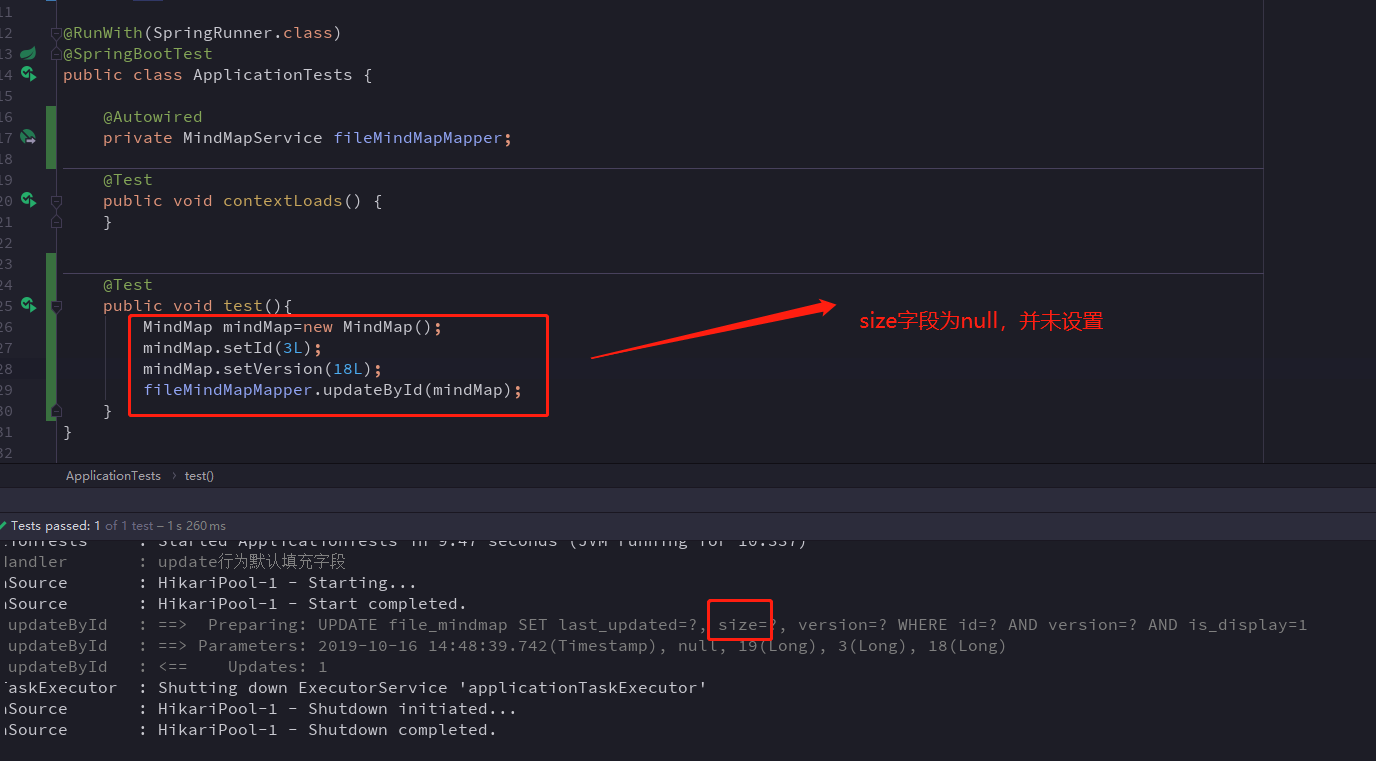Screen dimensions: 1376x761
Task: Click the 'Updates: 1' console line
Action: coord(277,667)
